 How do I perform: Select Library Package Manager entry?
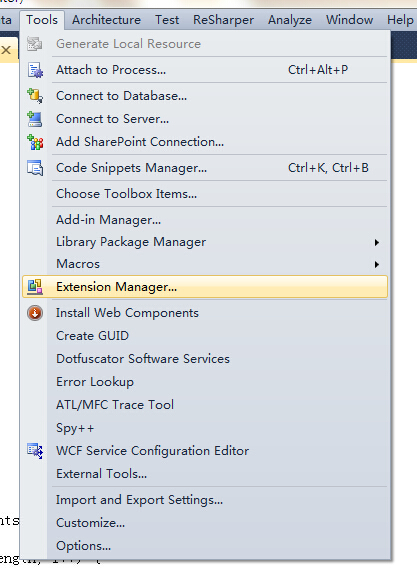click(x=205, y=242)
